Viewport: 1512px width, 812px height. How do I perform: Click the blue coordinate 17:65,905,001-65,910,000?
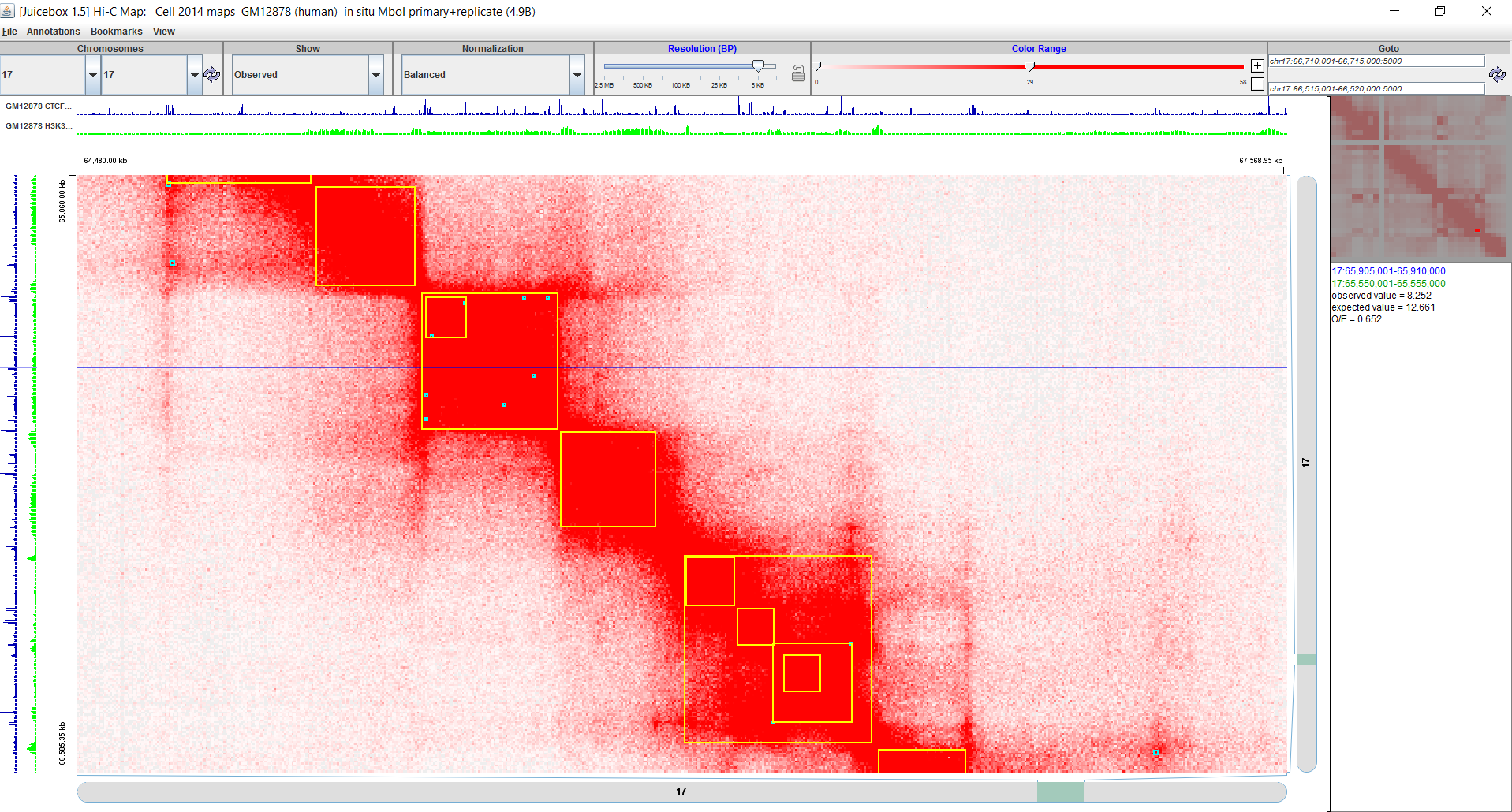[1388, 271]
